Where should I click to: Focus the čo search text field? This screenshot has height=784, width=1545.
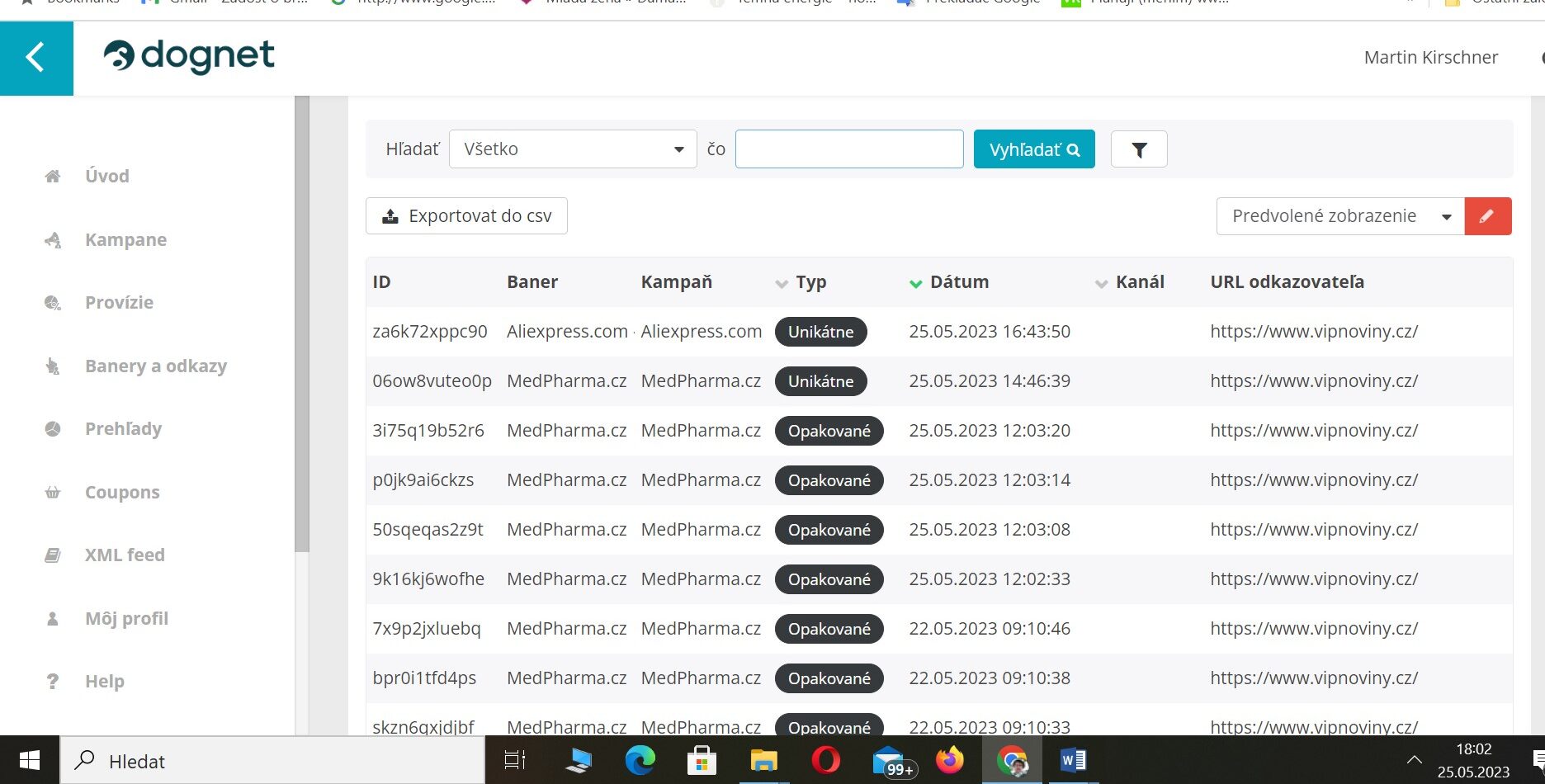pos(849,149)
